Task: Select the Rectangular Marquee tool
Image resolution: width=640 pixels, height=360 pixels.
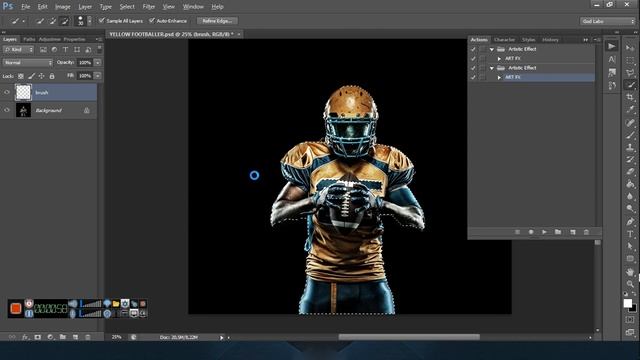Action: (x=630, y=60)
